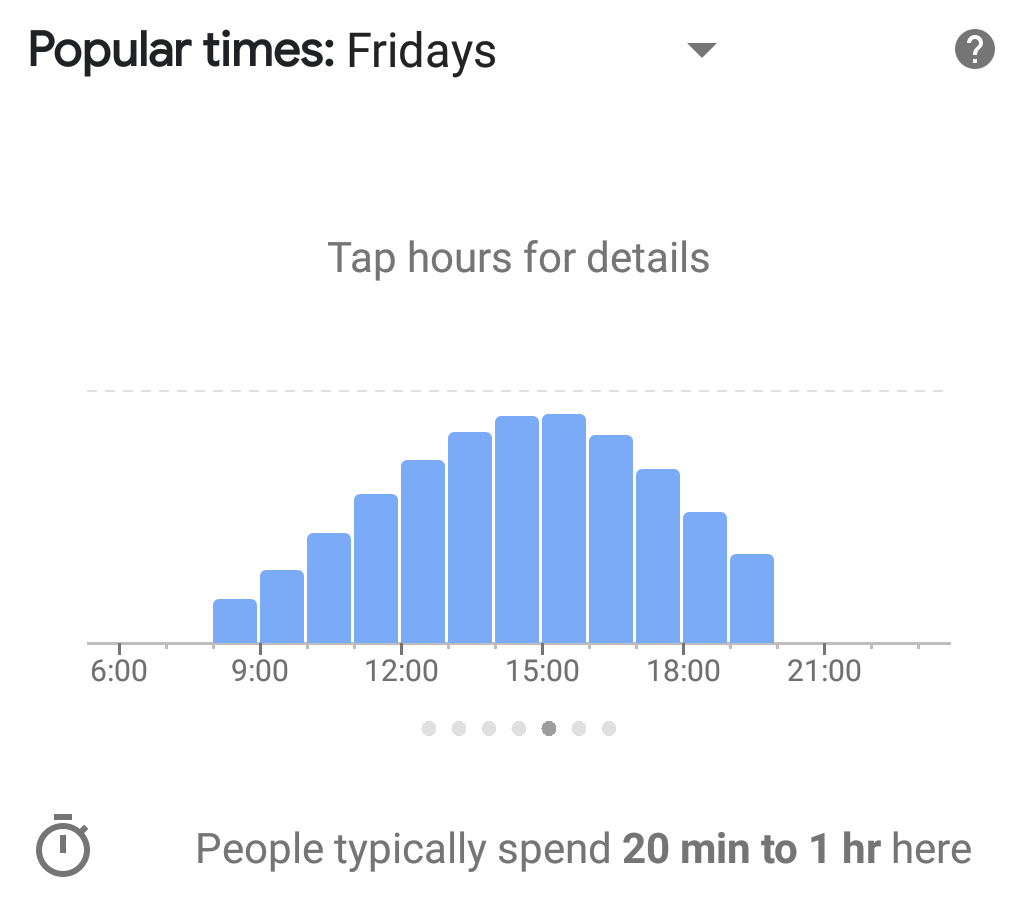Select the second page indicator dot
This screenshot has width=1021, height=897.
tap(459, 729)
